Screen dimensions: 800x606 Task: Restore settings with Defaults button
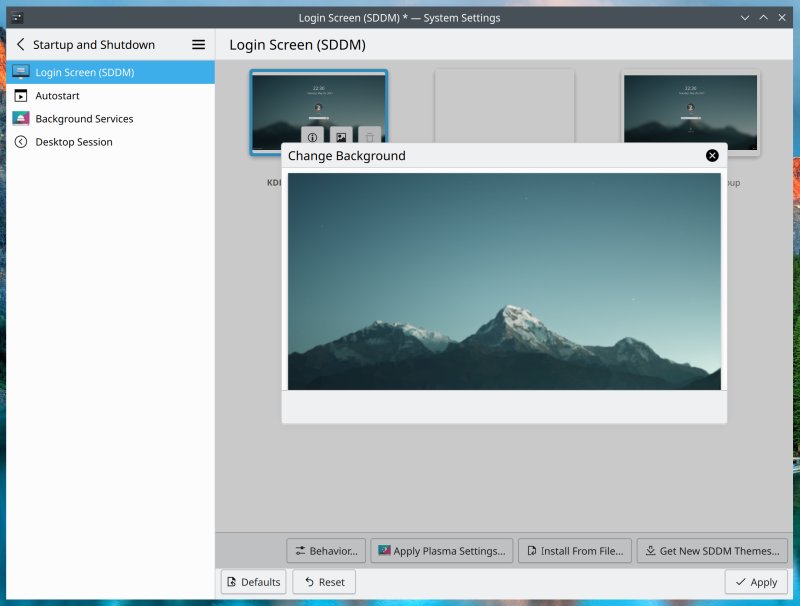pos(253,582)
